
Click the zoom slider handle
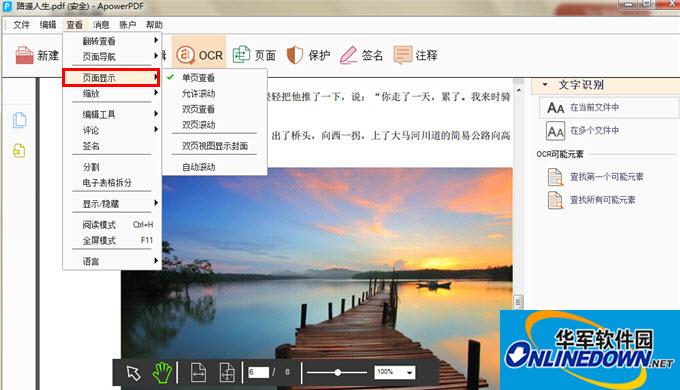point(337,372)
